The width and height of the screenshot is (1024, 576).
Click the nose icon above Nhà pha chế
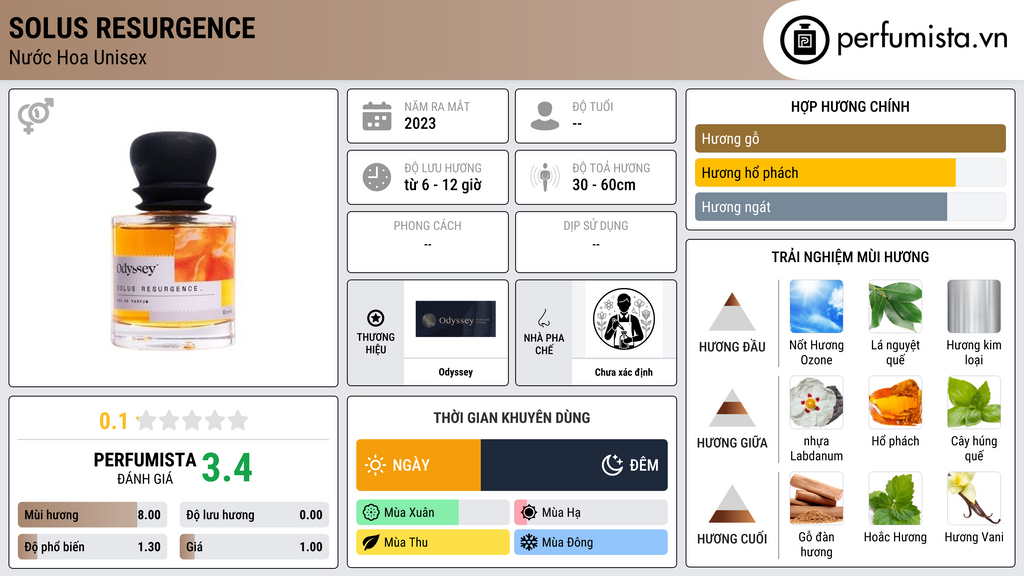(543, 318)
